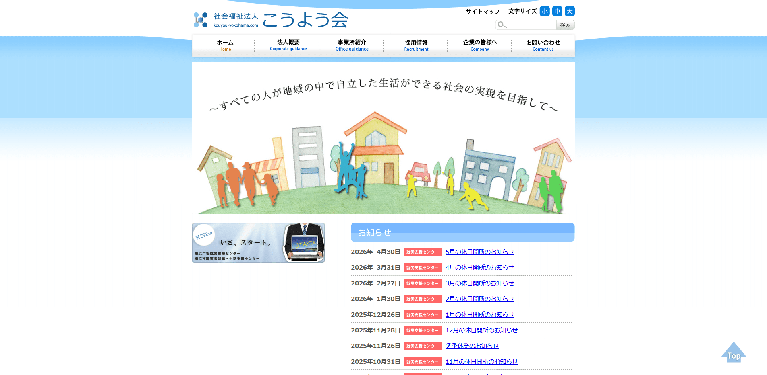Click the red category tag beside 2026年4月30日
The width and height of the screenshot is (767, 375).
point(423,252)
